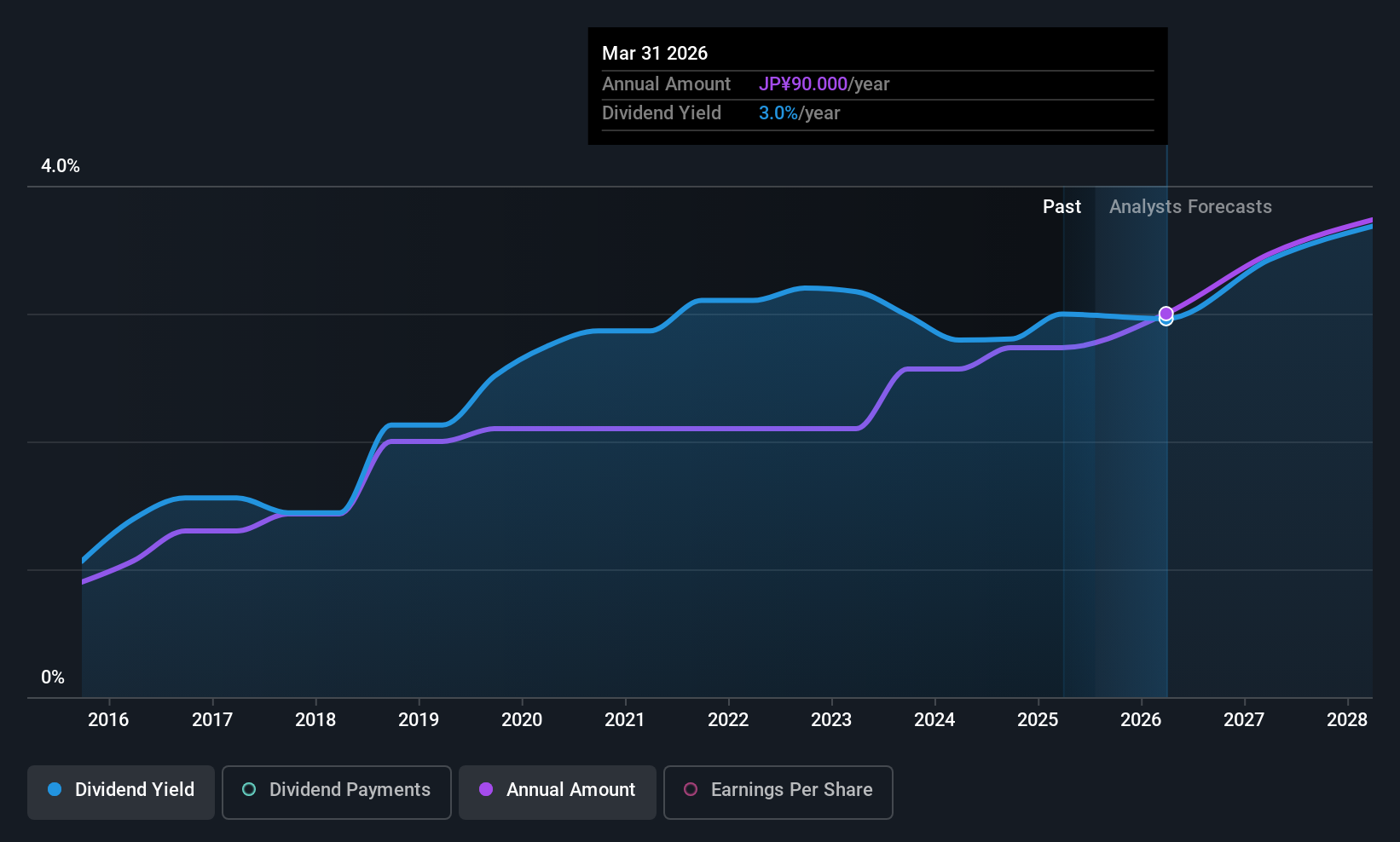Click the 2023 year axis label
1400x842 pixels.
point(831,720)
